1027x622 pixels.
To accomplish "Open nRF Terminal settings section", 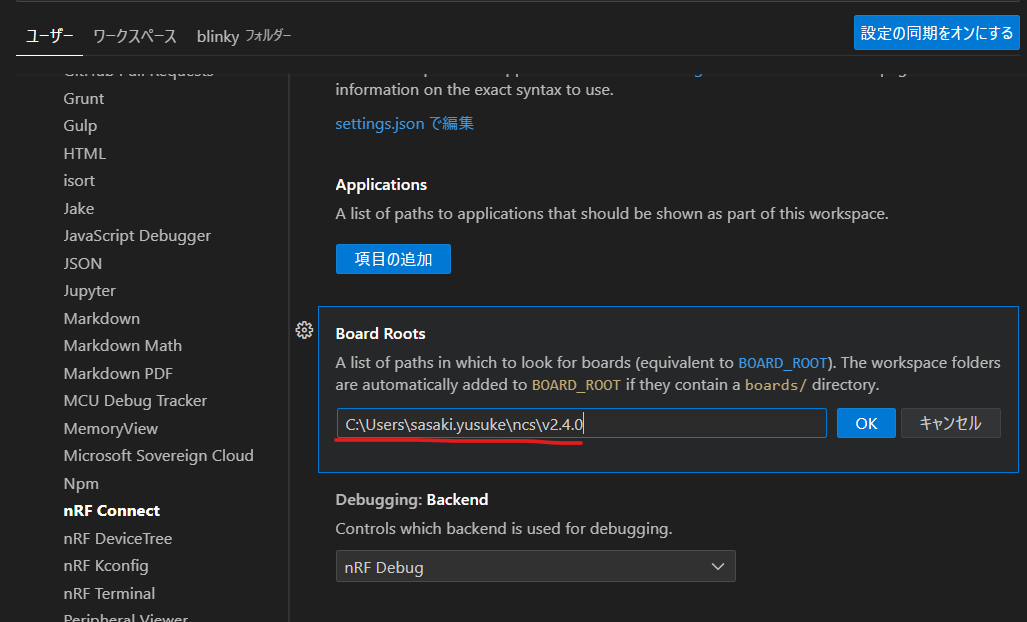I will coord(109,593).
